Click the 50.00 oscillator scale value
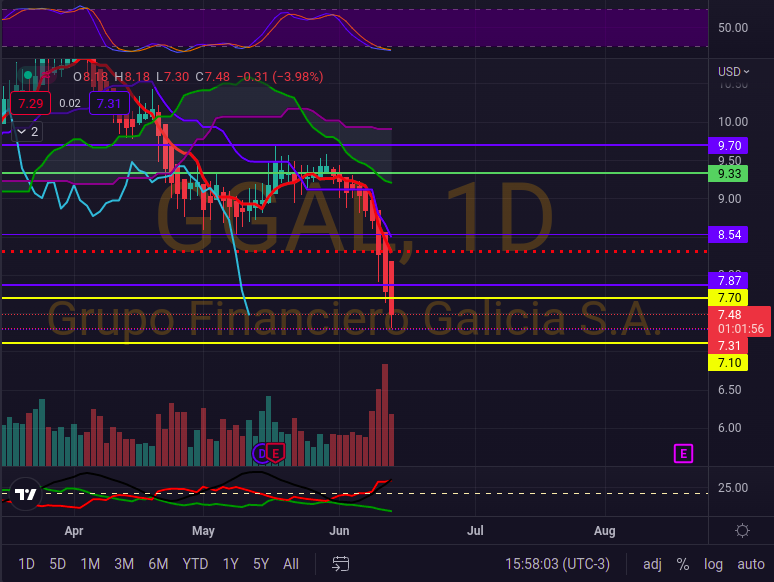Viewport: 774px width, 582px height. [x=733, y=28]
